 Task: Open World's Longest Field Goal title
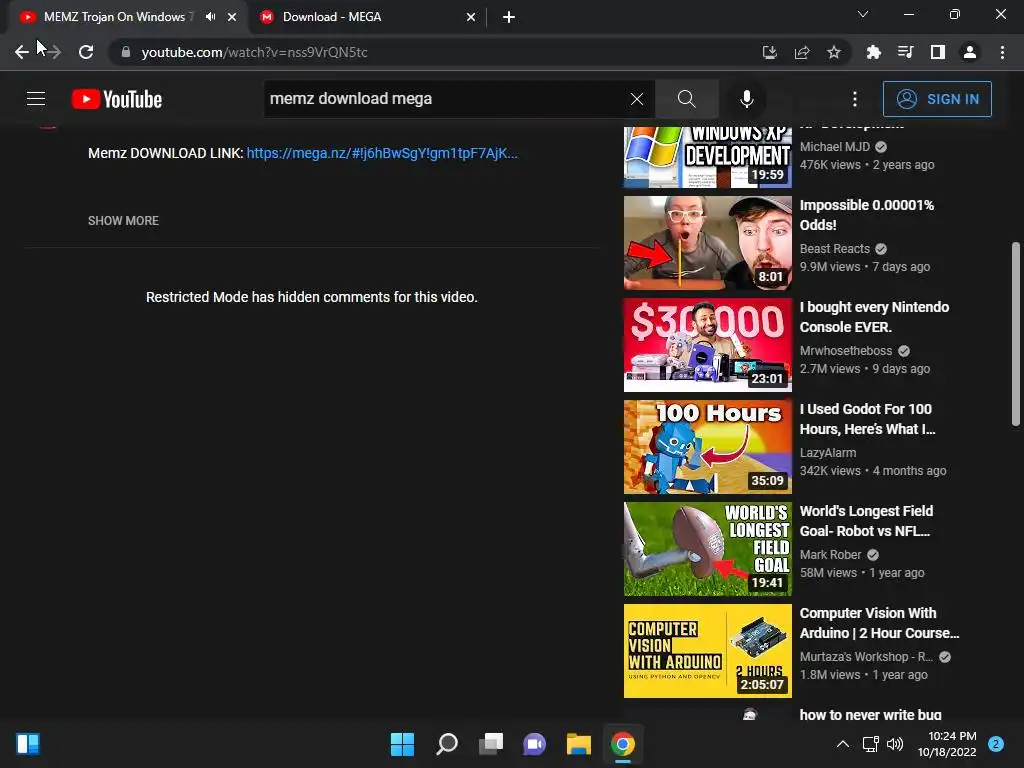pos(866,520)
